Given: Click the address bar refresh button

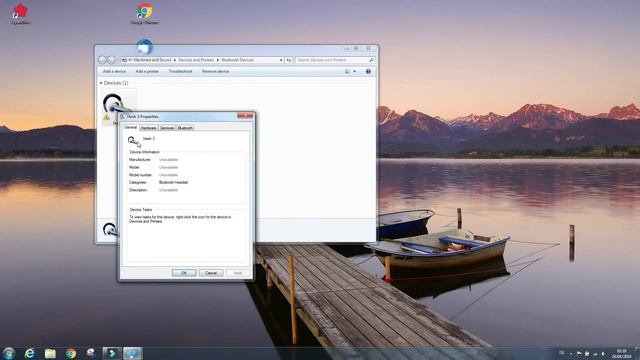Looking at the screenshot, I should pos(289,60).
